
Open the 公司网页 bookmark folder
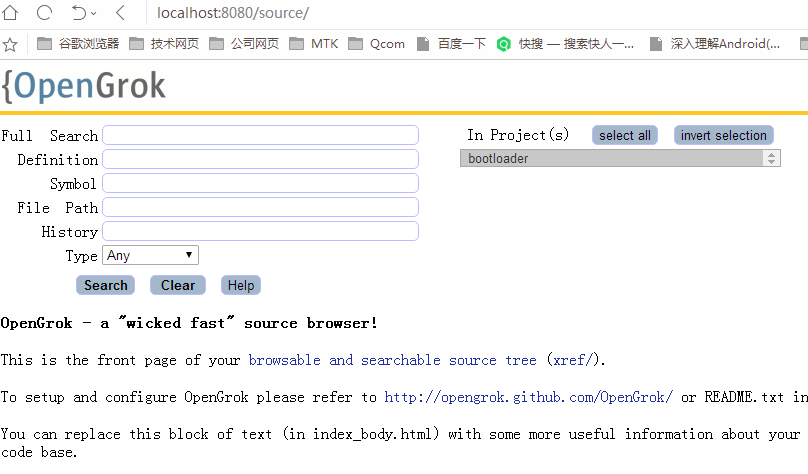coord(244,44)
